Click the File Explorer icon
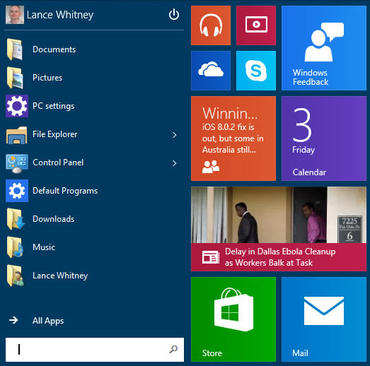 tap(17, 135)
